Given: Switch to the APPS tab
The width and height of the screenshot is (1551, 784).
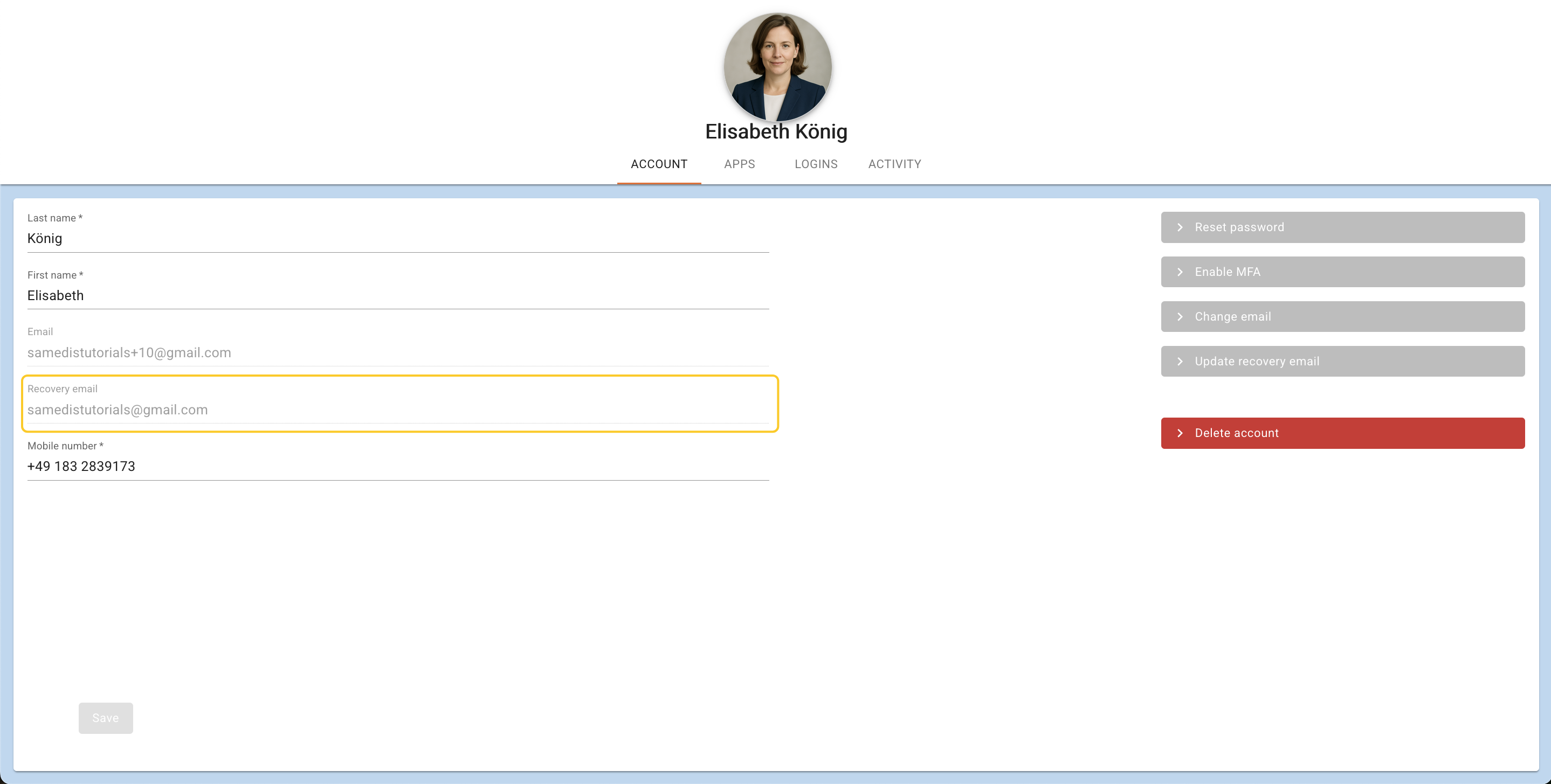Looking at the screenshot, I should (x=739, y=164).
